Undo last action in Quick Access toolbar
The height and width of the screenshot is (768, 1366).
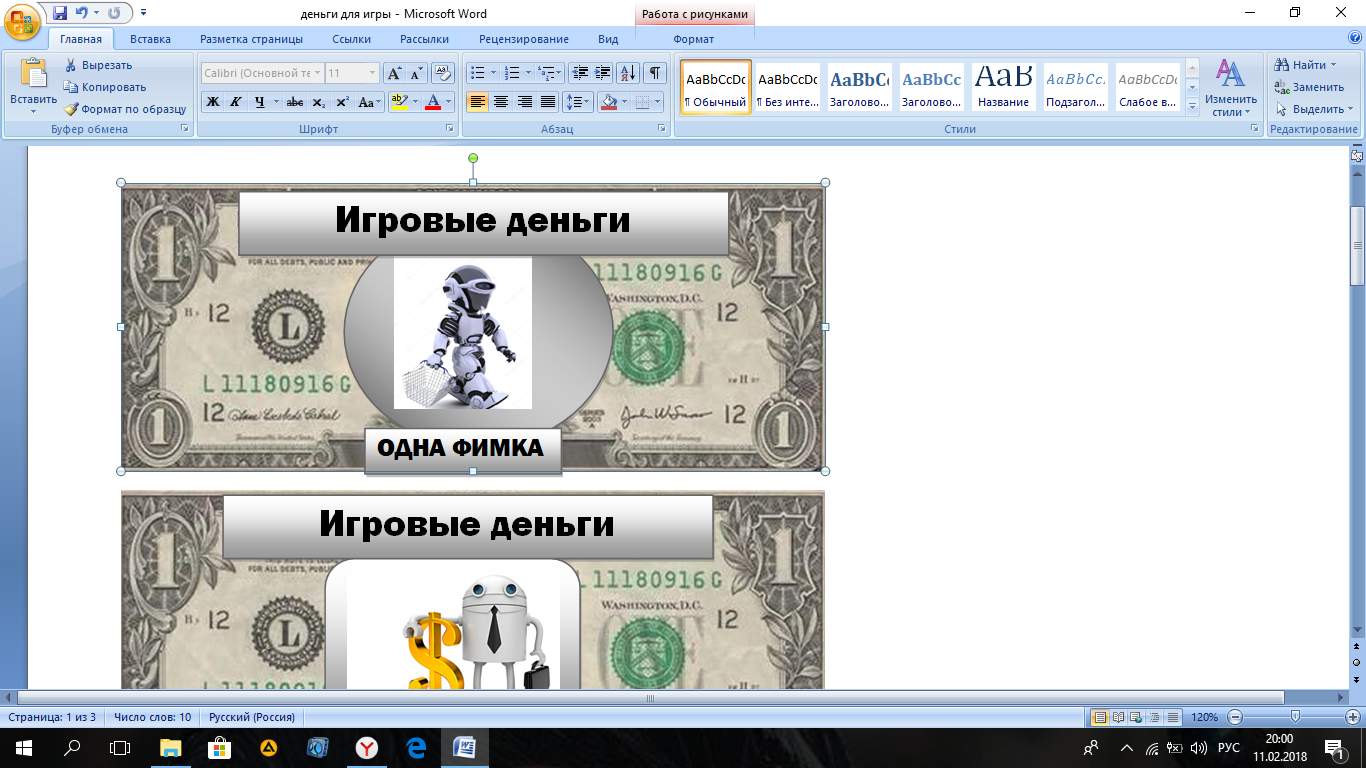[x=83, y=13]
